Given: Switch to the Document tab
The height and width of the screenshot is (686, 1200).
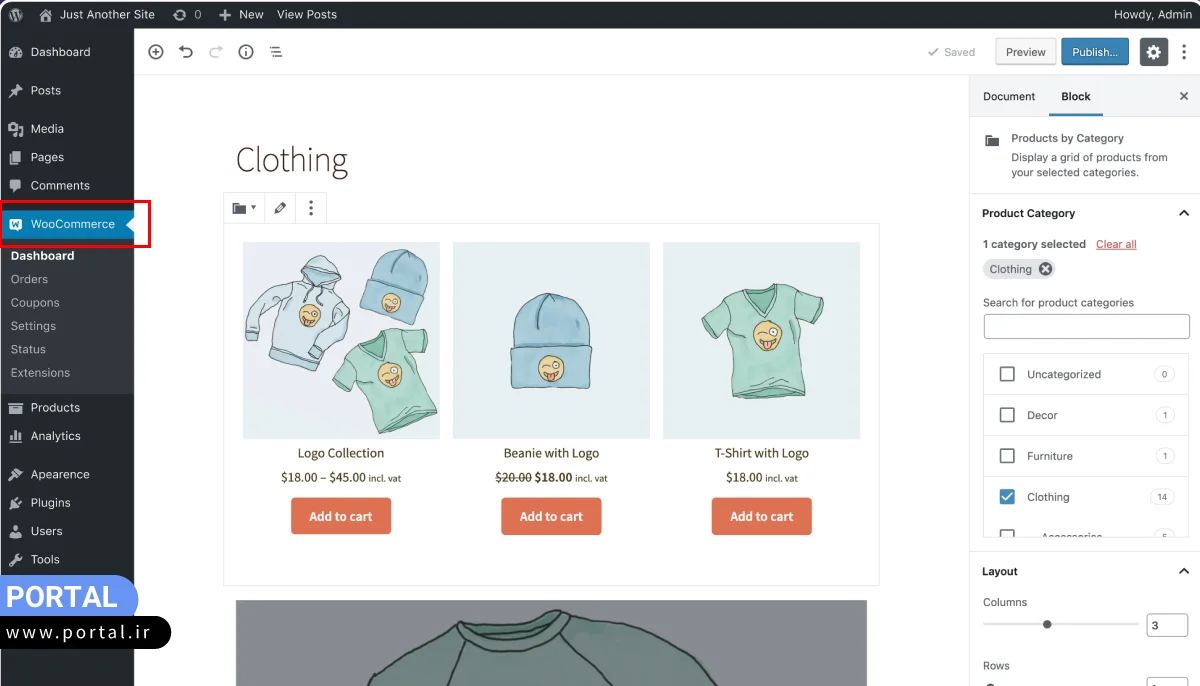Looking at the screenshot, I should 1009,96.
